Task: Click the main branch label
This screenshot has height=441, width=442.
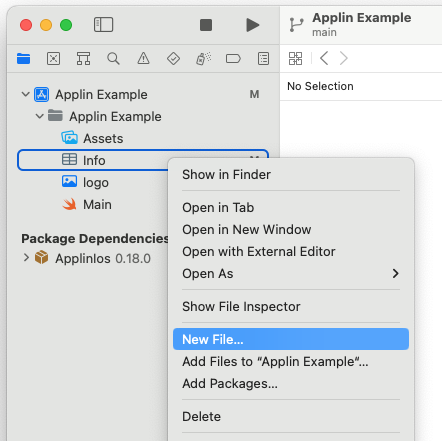Action: [x=324, y=33]
